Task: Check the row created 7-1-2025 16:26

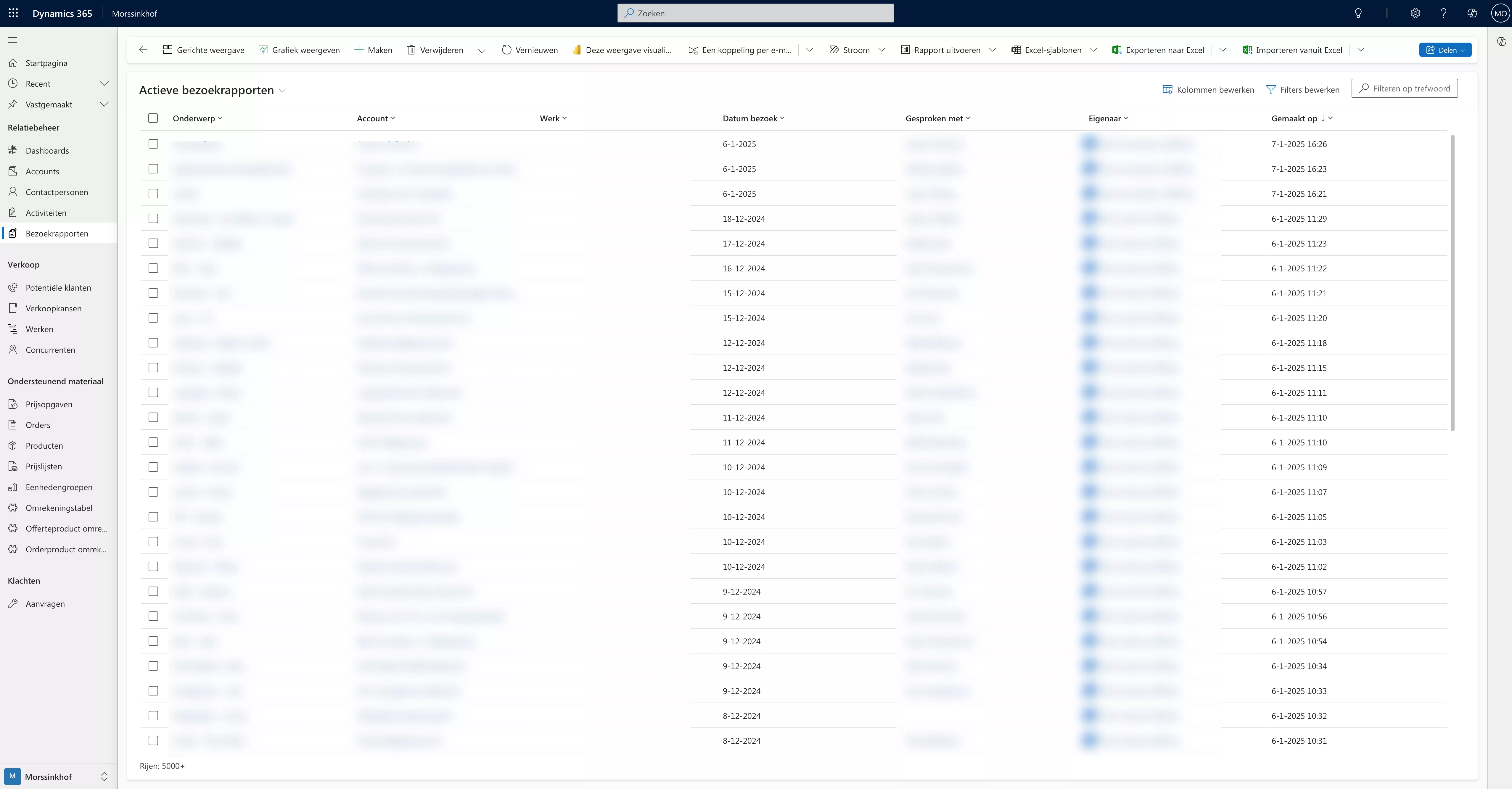Action: click(153, 144)
